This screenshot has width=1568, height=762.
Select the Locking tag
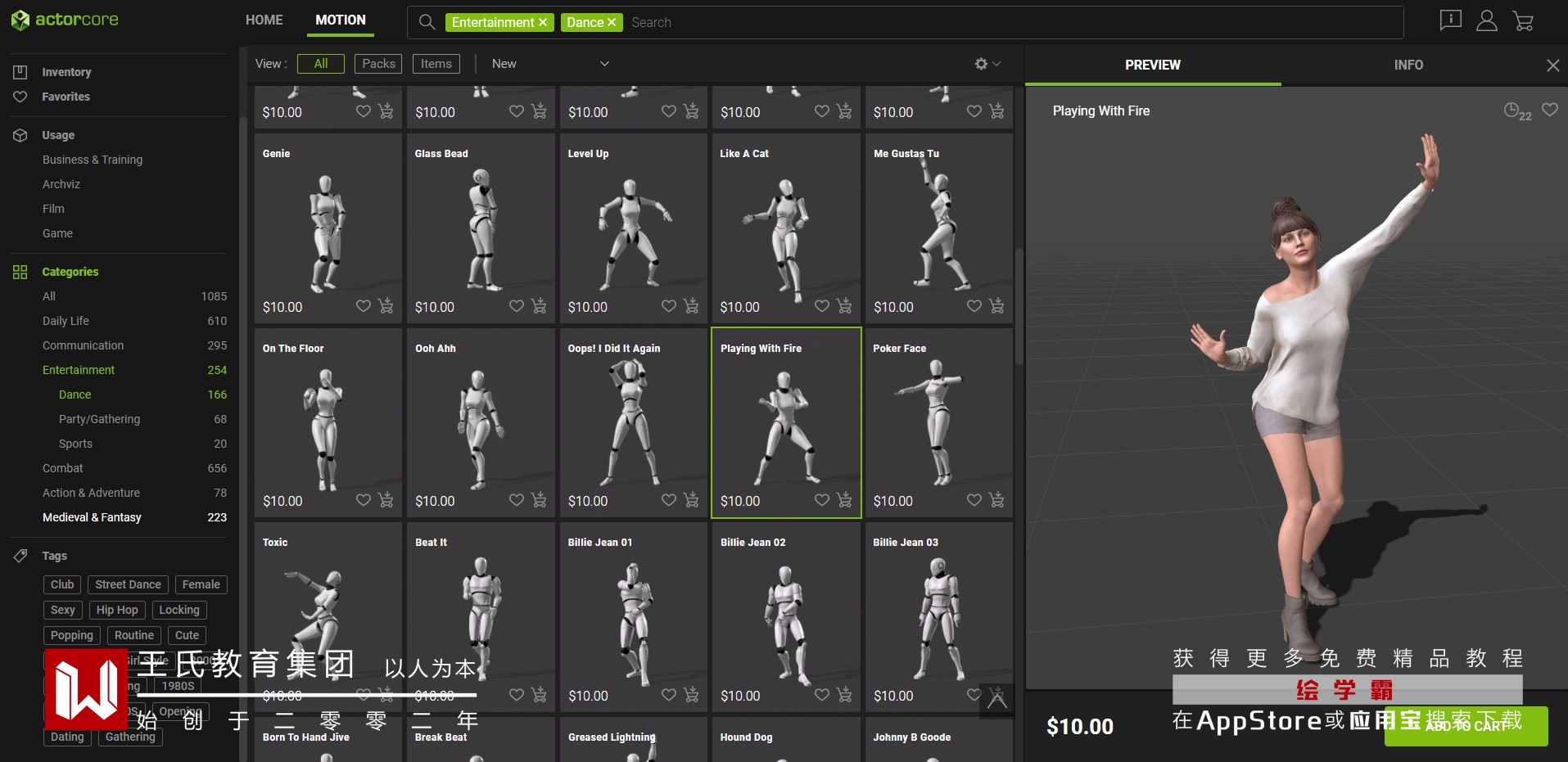coord(179,610)
